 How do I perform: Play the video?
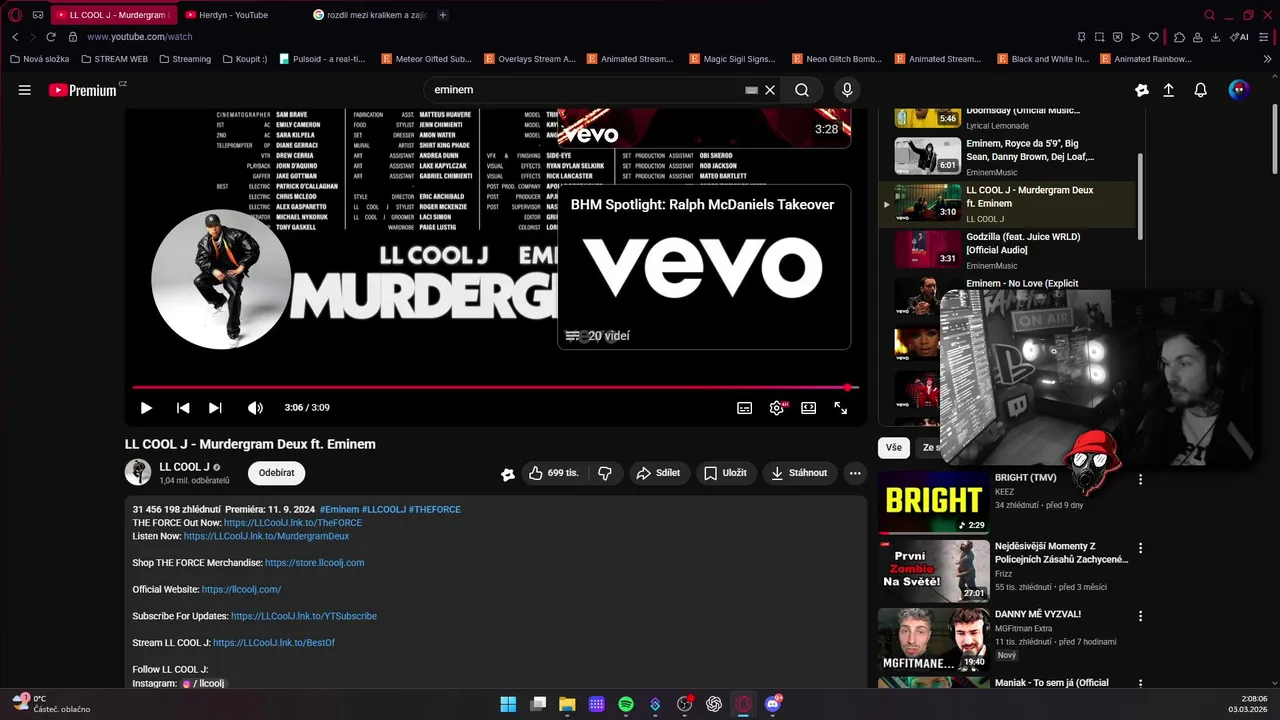(x=146, y=408)
